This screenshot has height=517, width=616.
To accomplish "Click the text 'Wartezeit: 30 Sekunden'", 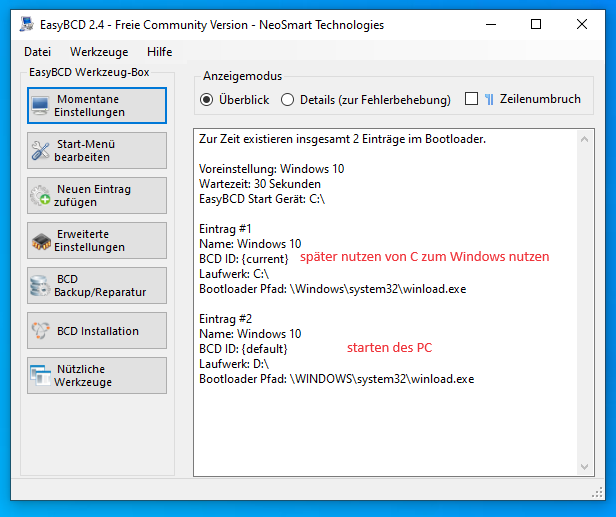I will pyautogui.click(x=260, y=184).
